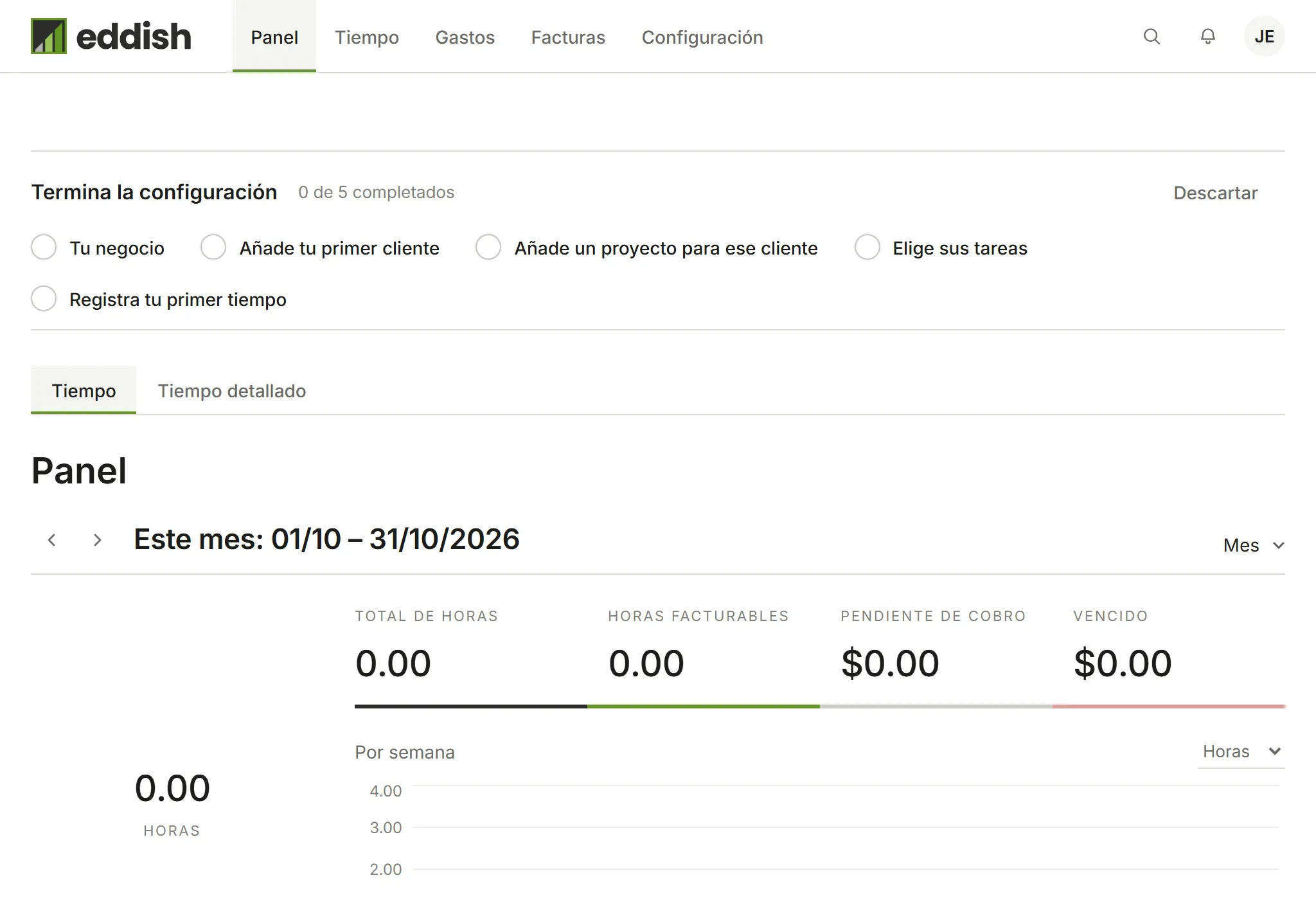Click the eddish wordmark
The height and width of the screenshot is (900, 1316).
tap(134, 37)
